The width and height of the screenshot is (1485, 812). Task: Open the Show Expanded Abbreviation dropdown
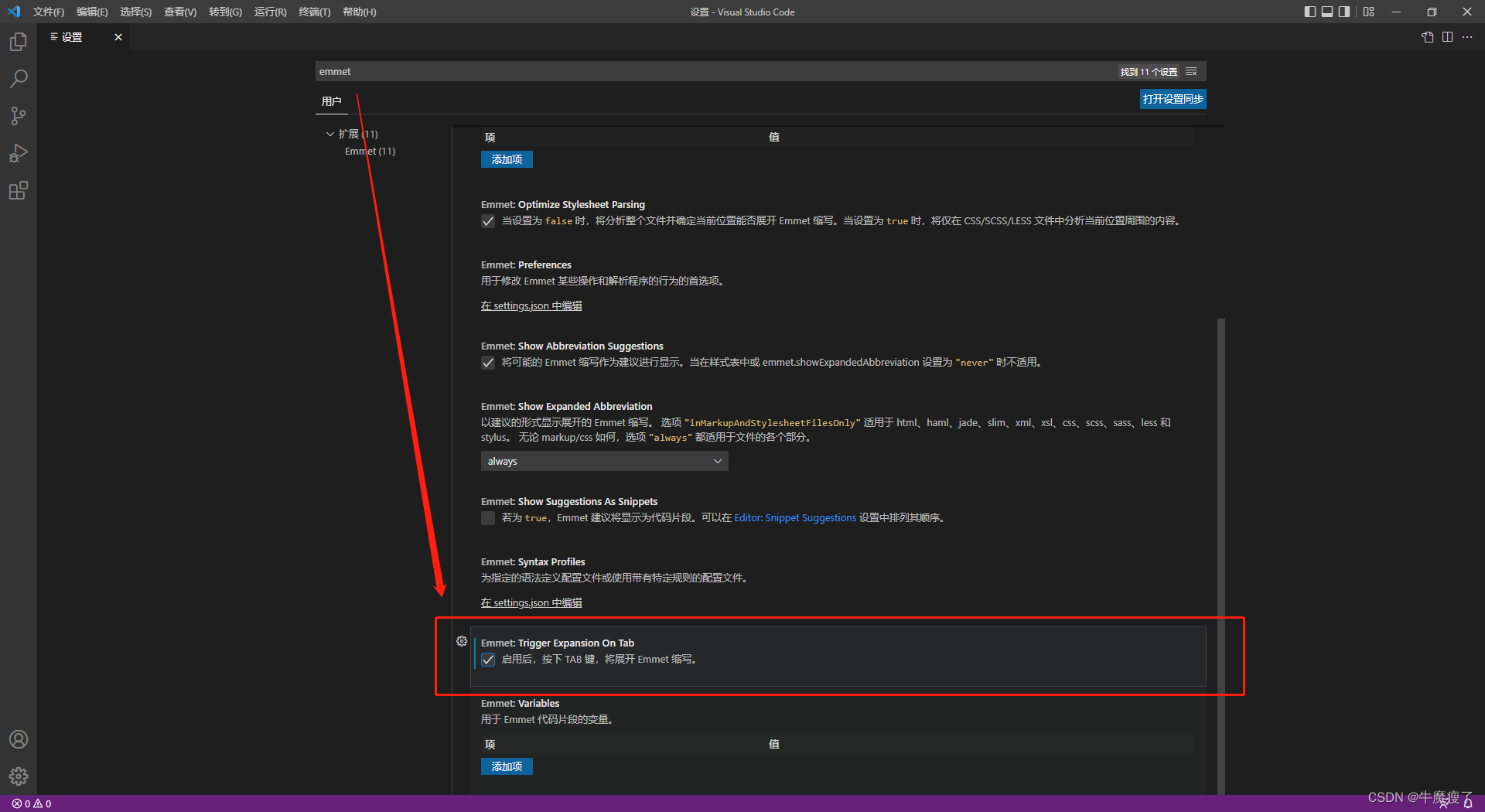click(x=604, y=461)
